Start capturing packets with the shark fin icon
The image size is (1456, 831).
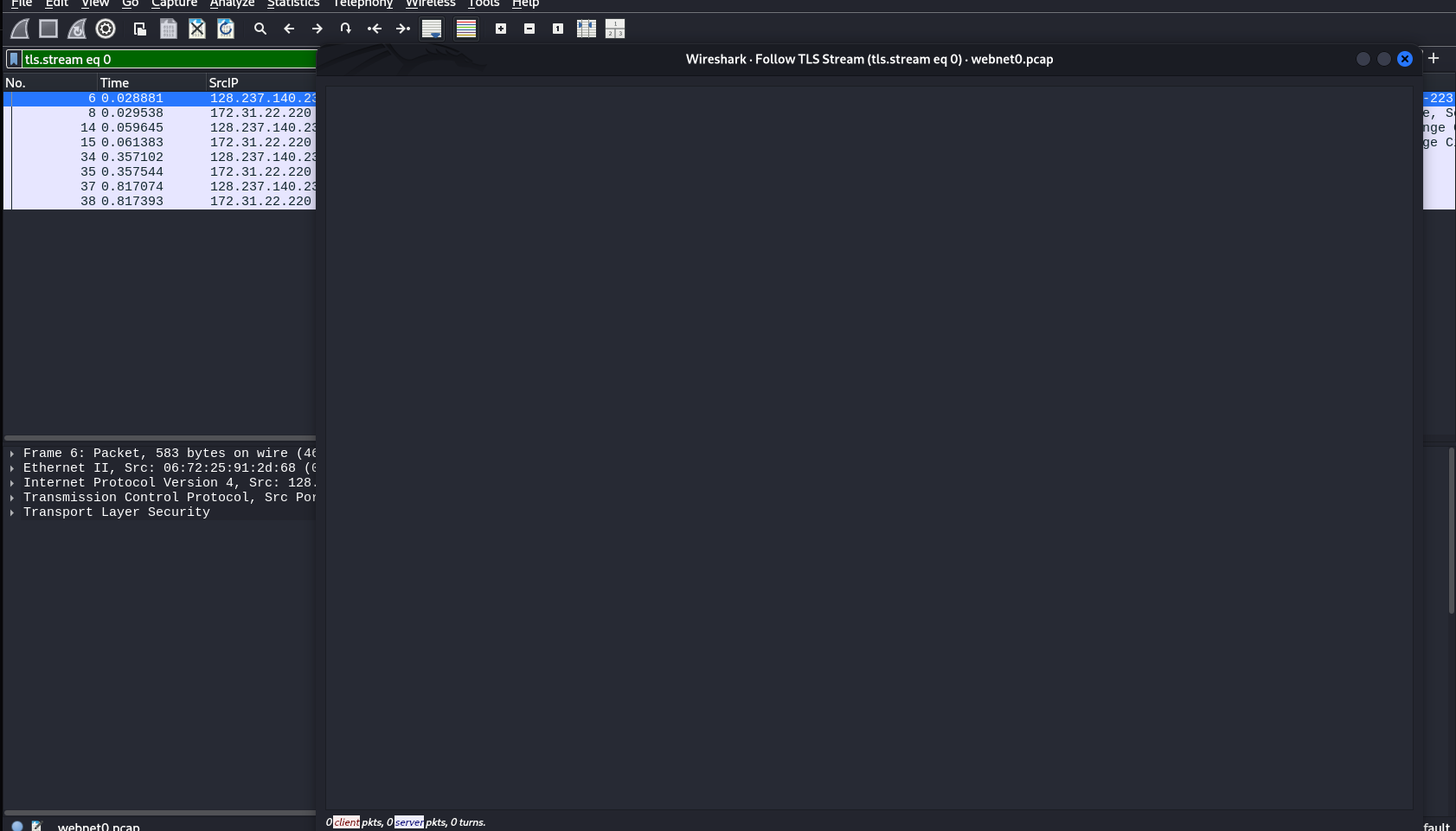(20, 29)
